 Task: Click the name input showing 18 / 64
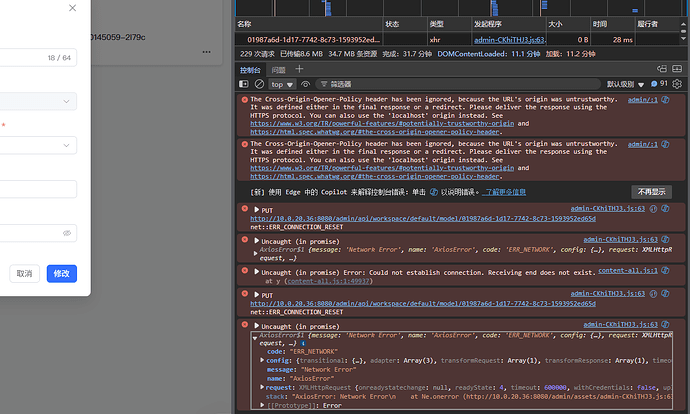tap(38, 58)
